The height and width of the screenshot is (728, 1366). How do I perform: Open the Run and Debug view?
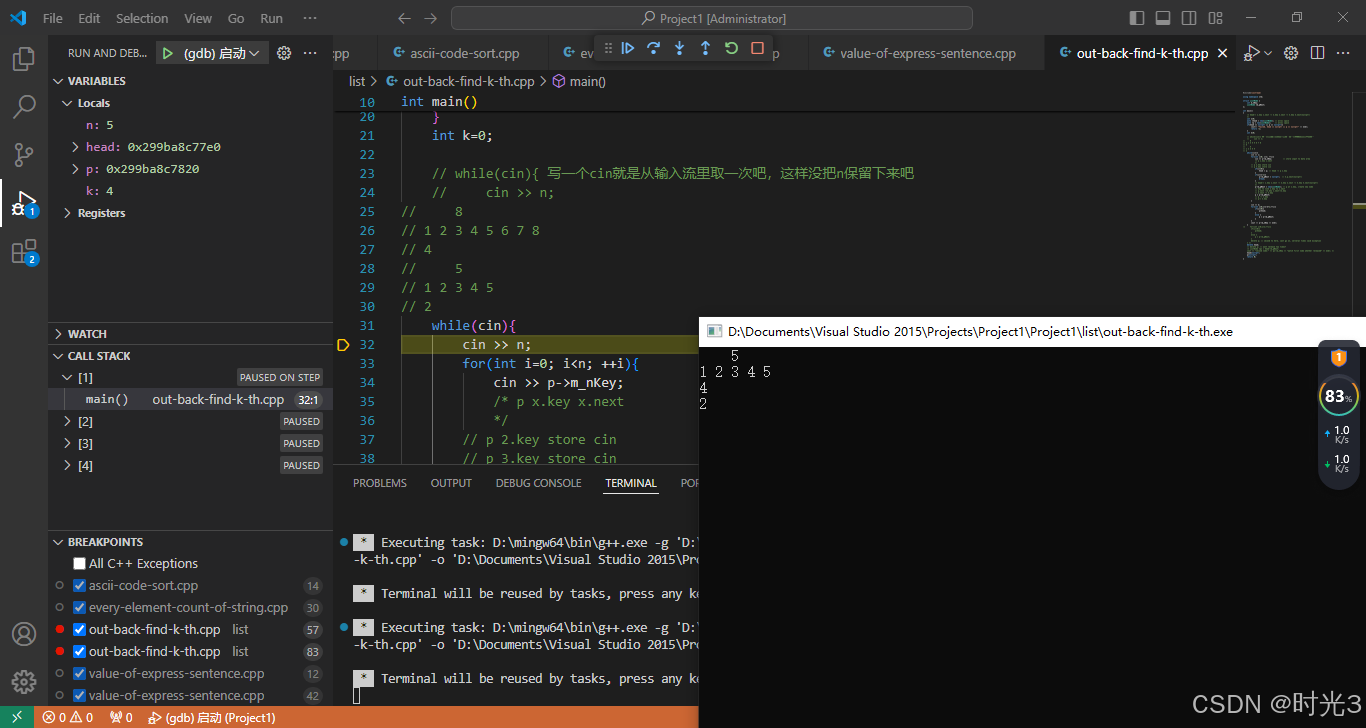tap(24, 203)
